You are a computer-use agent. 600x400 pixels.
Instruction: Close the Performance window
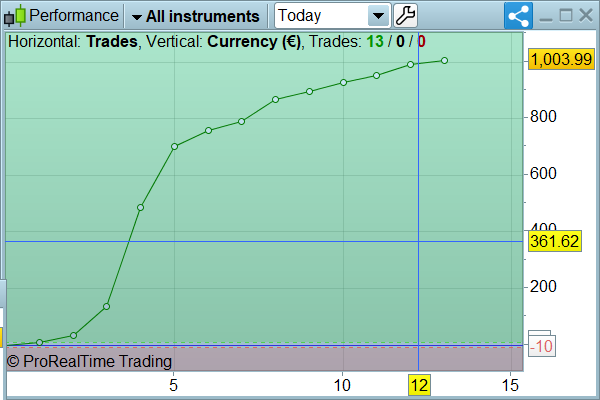[586, 16]
